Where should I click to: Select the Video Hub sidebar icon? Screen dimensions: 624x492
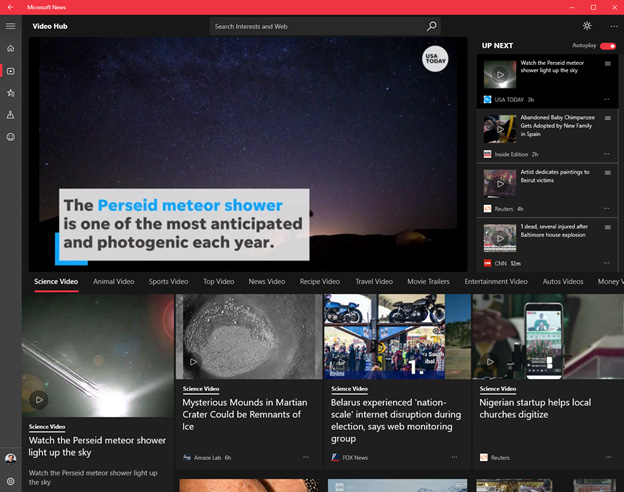pyautogui.click(x=11, y=71)
